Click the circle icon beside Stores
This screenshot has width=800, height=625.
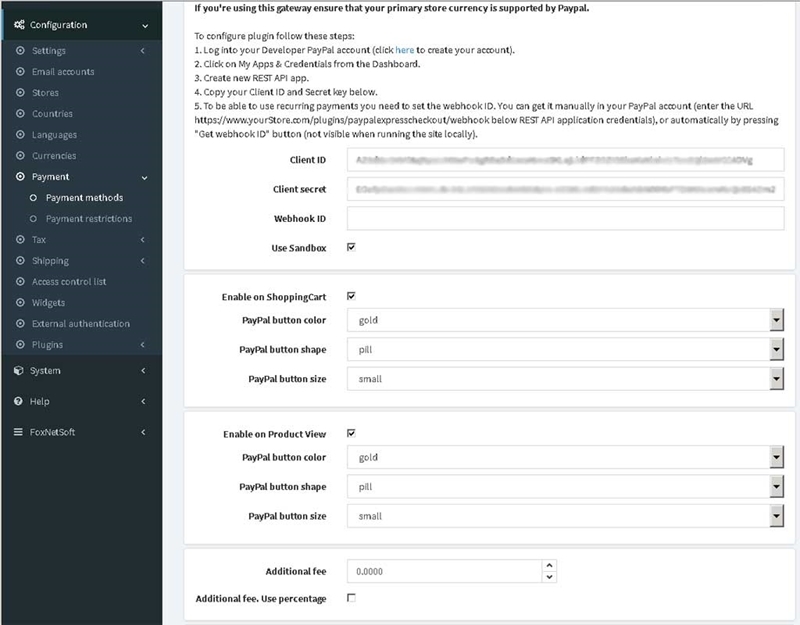click(x=20, y=92)
